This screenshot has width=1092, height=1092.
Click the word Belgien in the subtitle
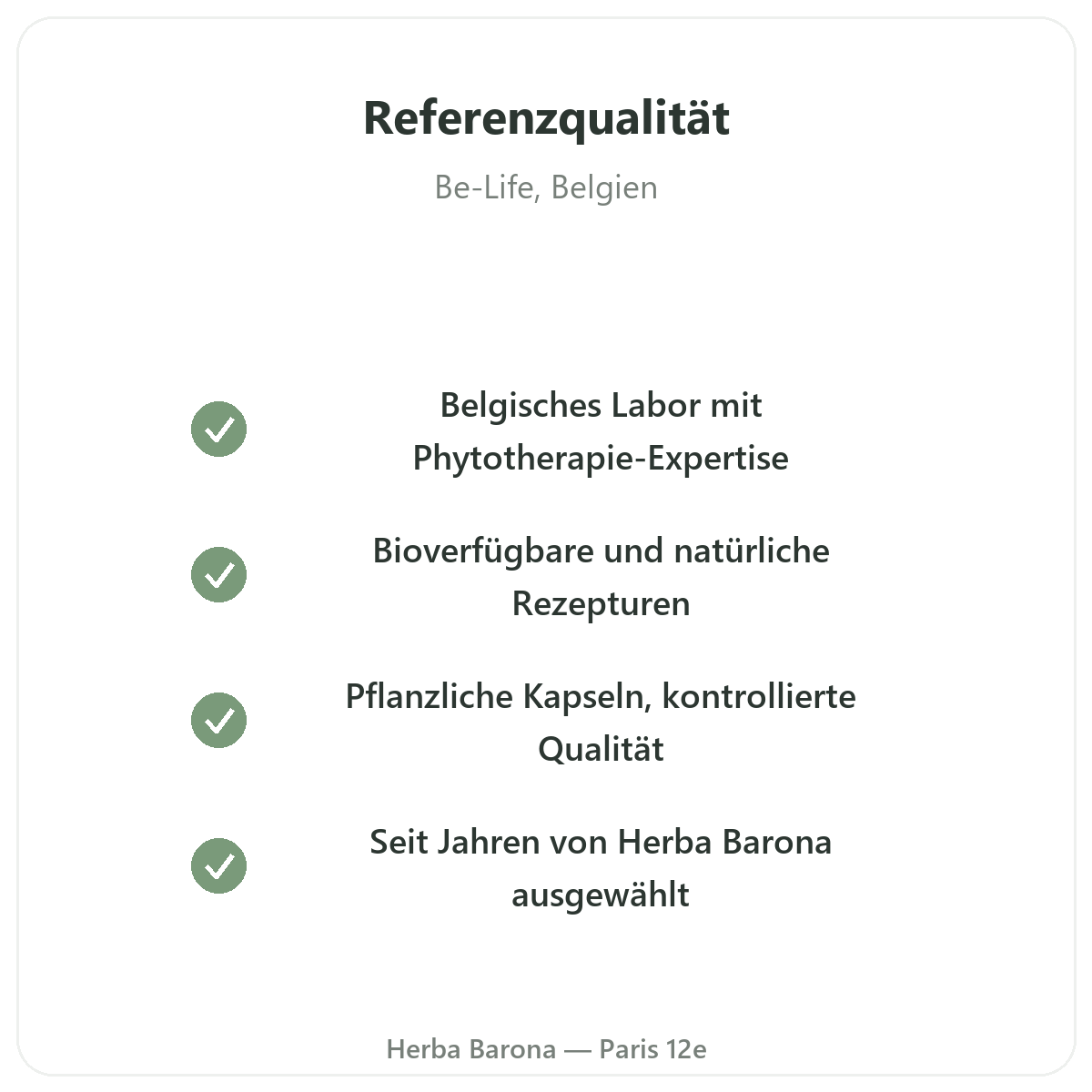point(604,187)
